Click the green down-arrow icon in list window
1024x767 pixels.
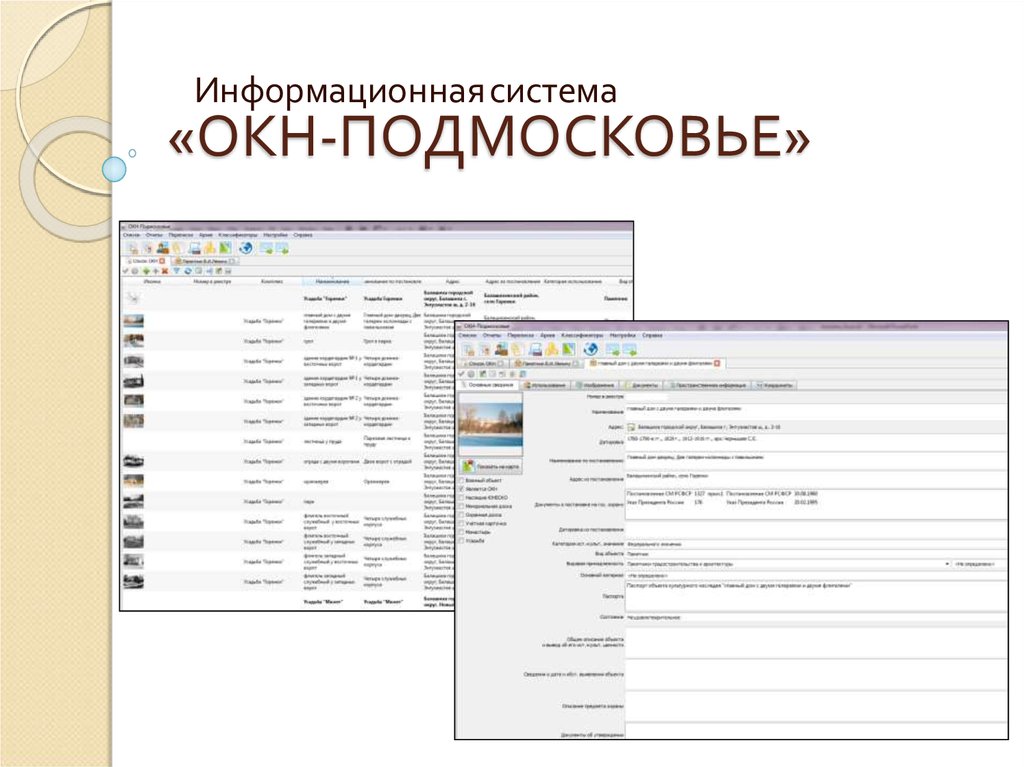146,270
